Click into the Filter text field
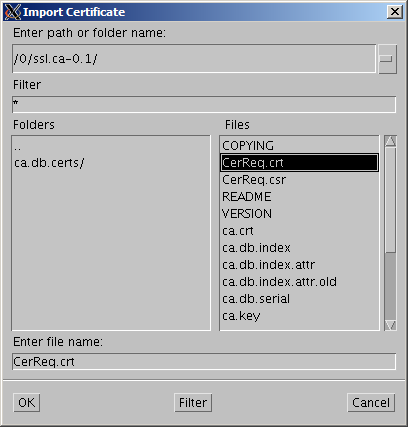The width and height of the screenshot is (408, 427). click(x=204, y=104)
